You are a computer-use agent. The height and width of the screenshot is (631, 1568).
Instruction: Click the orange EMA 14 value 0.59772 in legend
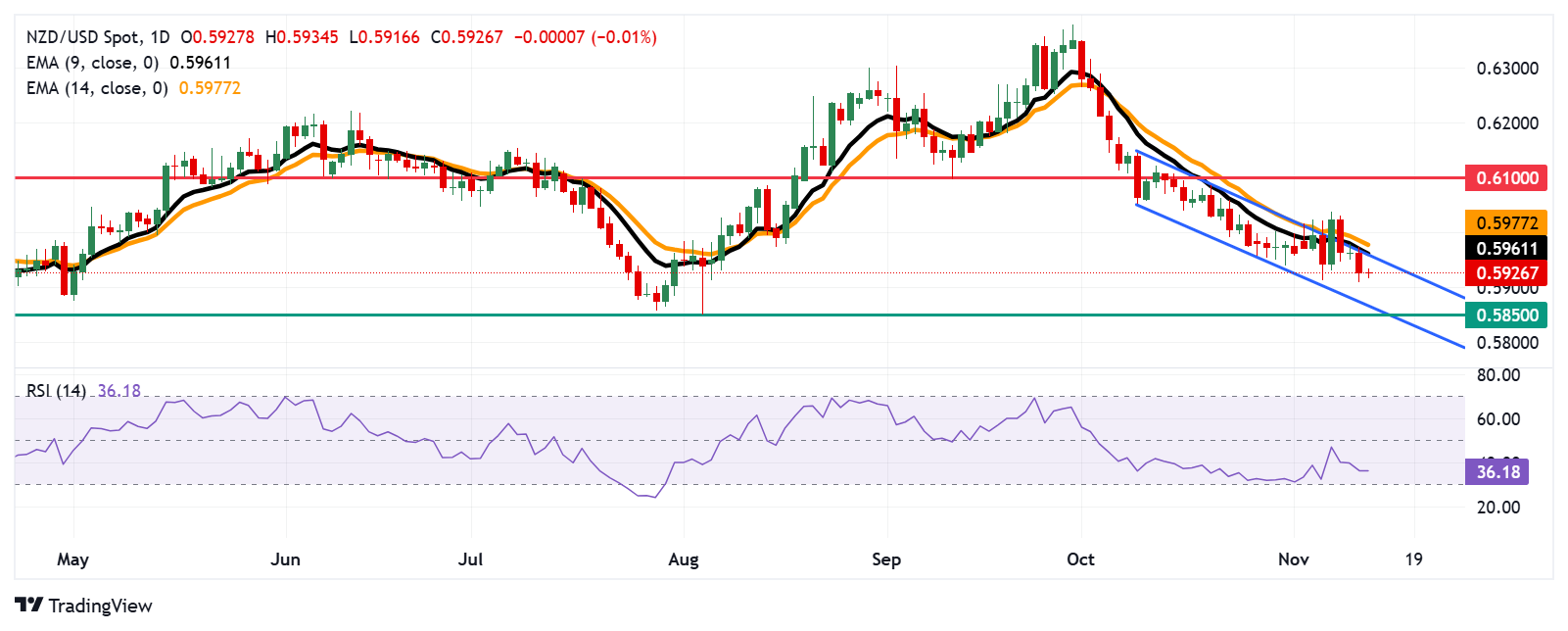coord(210,88)
